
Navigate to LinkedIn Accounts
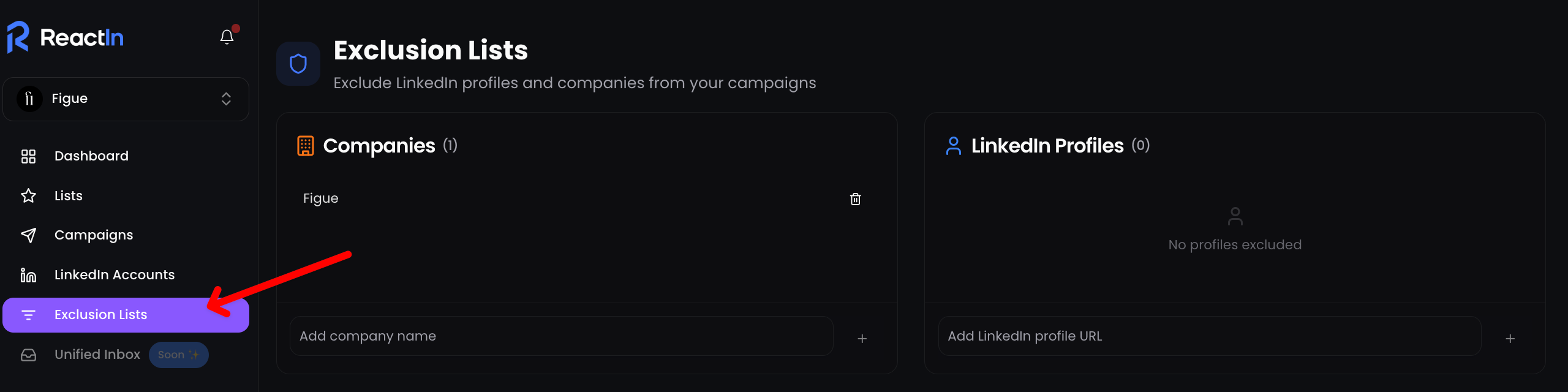tap(114, 275)
